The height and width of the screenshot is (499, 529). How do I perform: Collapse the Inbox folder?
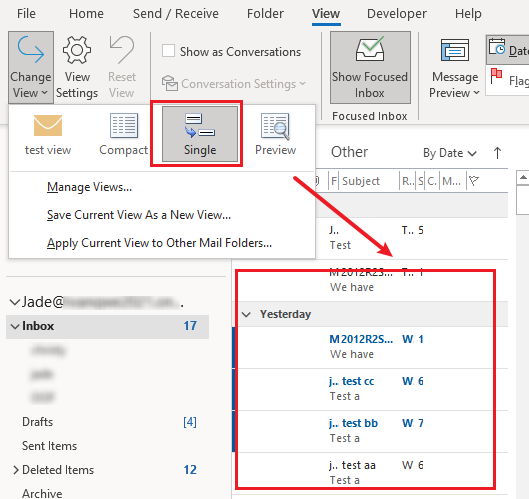click(15, 326)
